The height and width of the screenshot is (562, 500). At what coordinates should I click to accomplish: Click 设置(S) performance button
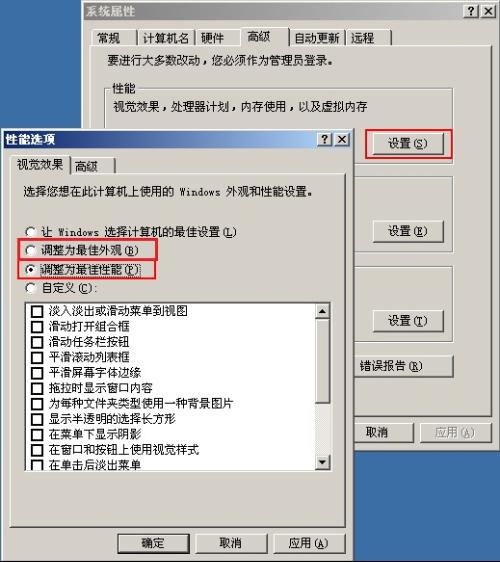[408, 144]
